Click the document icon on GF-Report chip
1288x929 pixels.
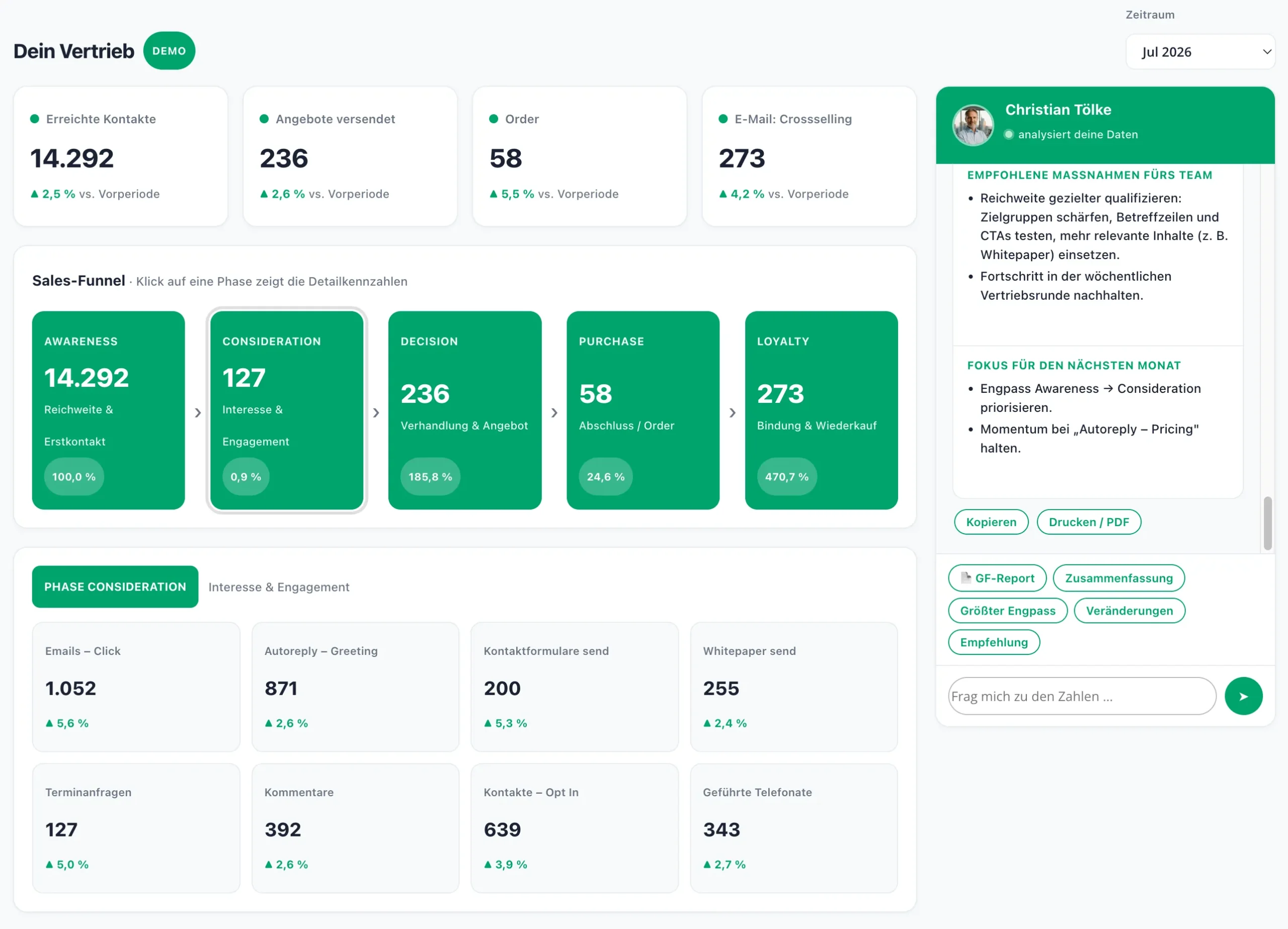(965, 577)
